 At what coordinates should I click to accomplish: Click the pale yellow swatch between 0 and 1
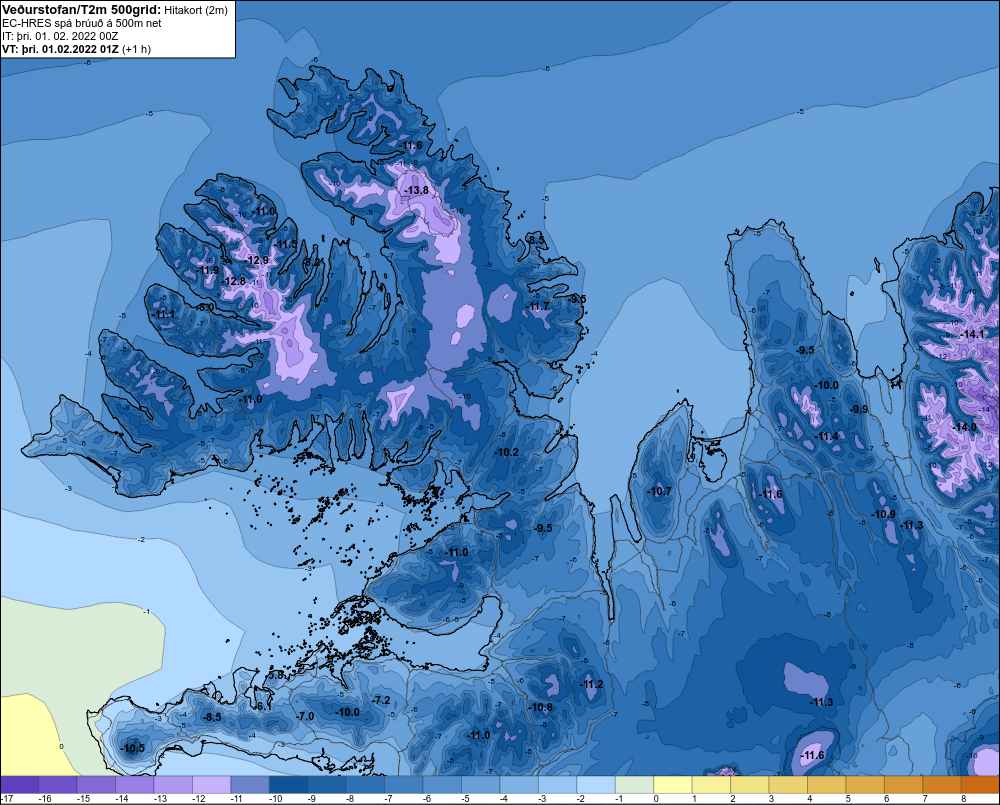coord(673,785)
